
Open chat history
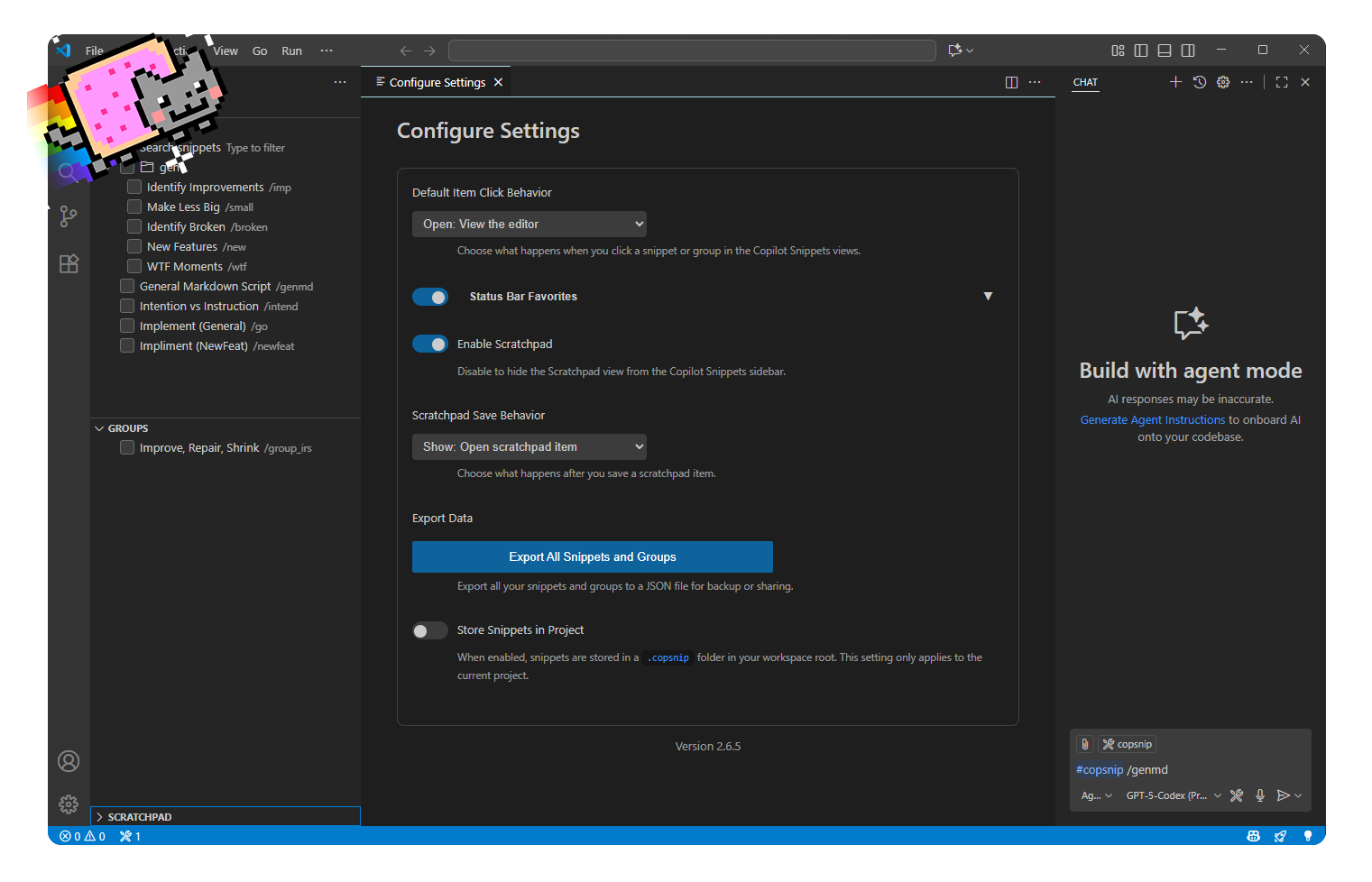pyautogui.click(x=1199, y=81)
